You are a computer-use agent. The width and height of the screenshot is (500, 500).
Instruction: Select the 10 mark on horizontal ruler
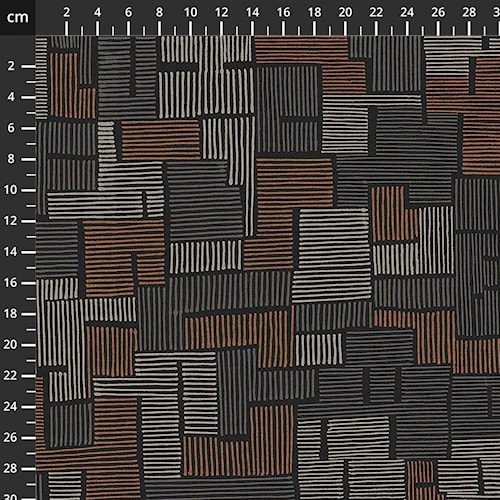(x=190, y=12)
